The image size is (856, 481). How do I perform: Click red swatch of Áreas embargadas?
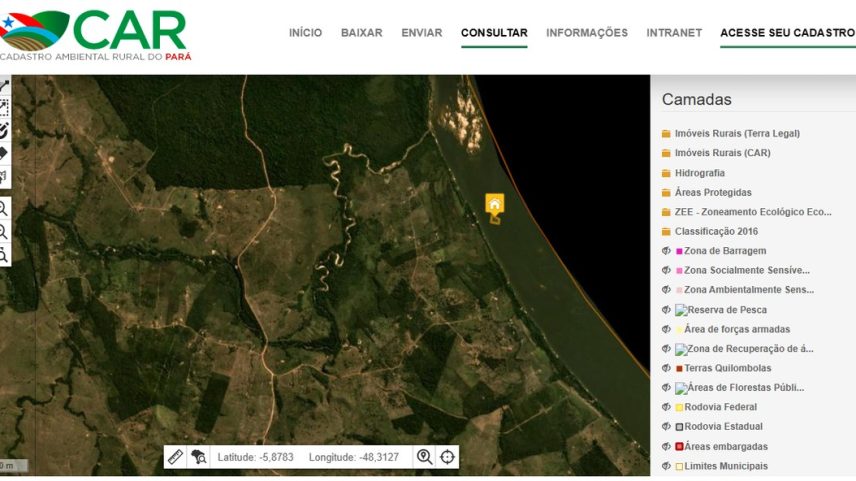point(679,447)
